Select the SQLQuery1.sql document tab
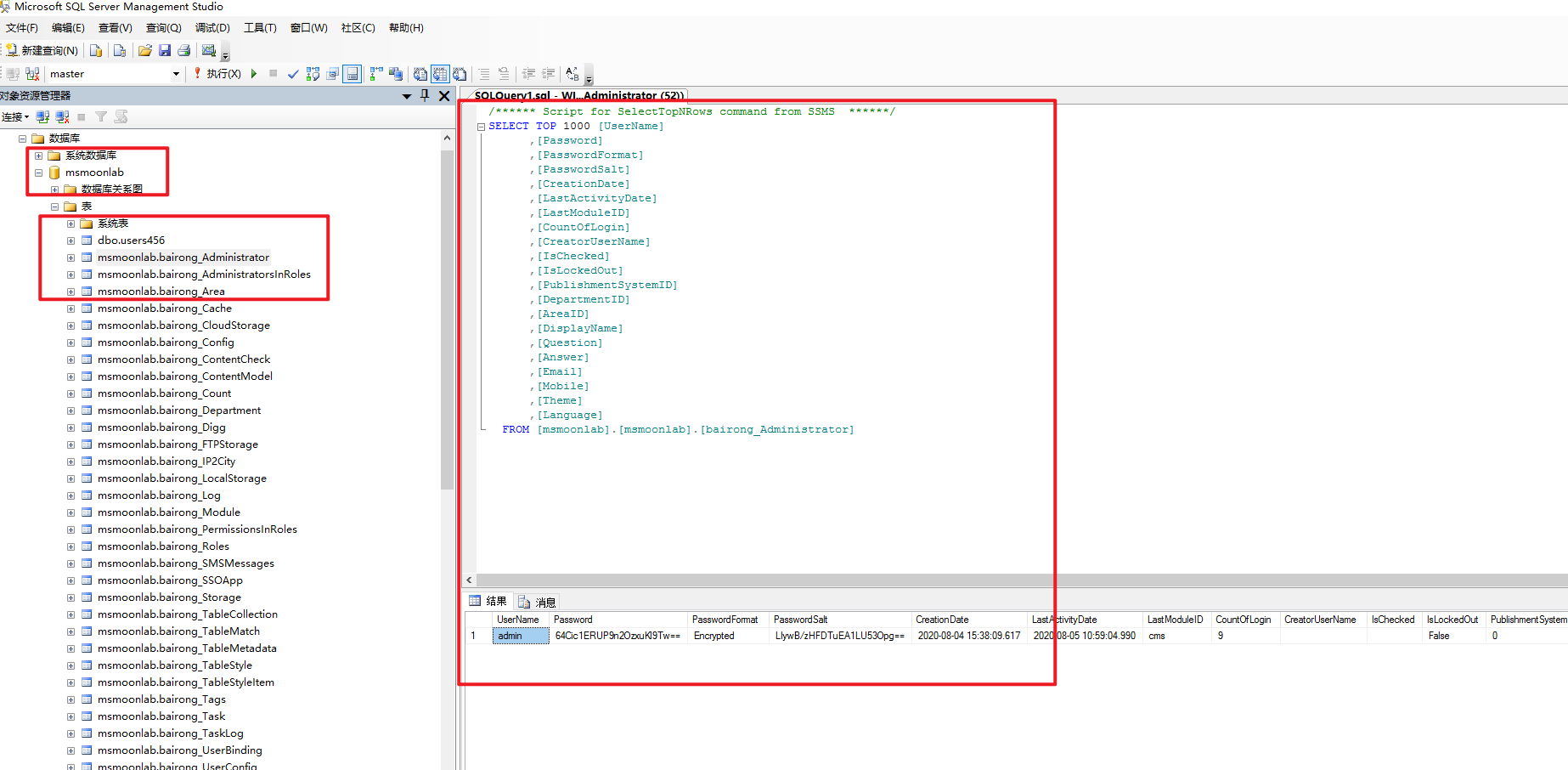 [x=578, y=95]
